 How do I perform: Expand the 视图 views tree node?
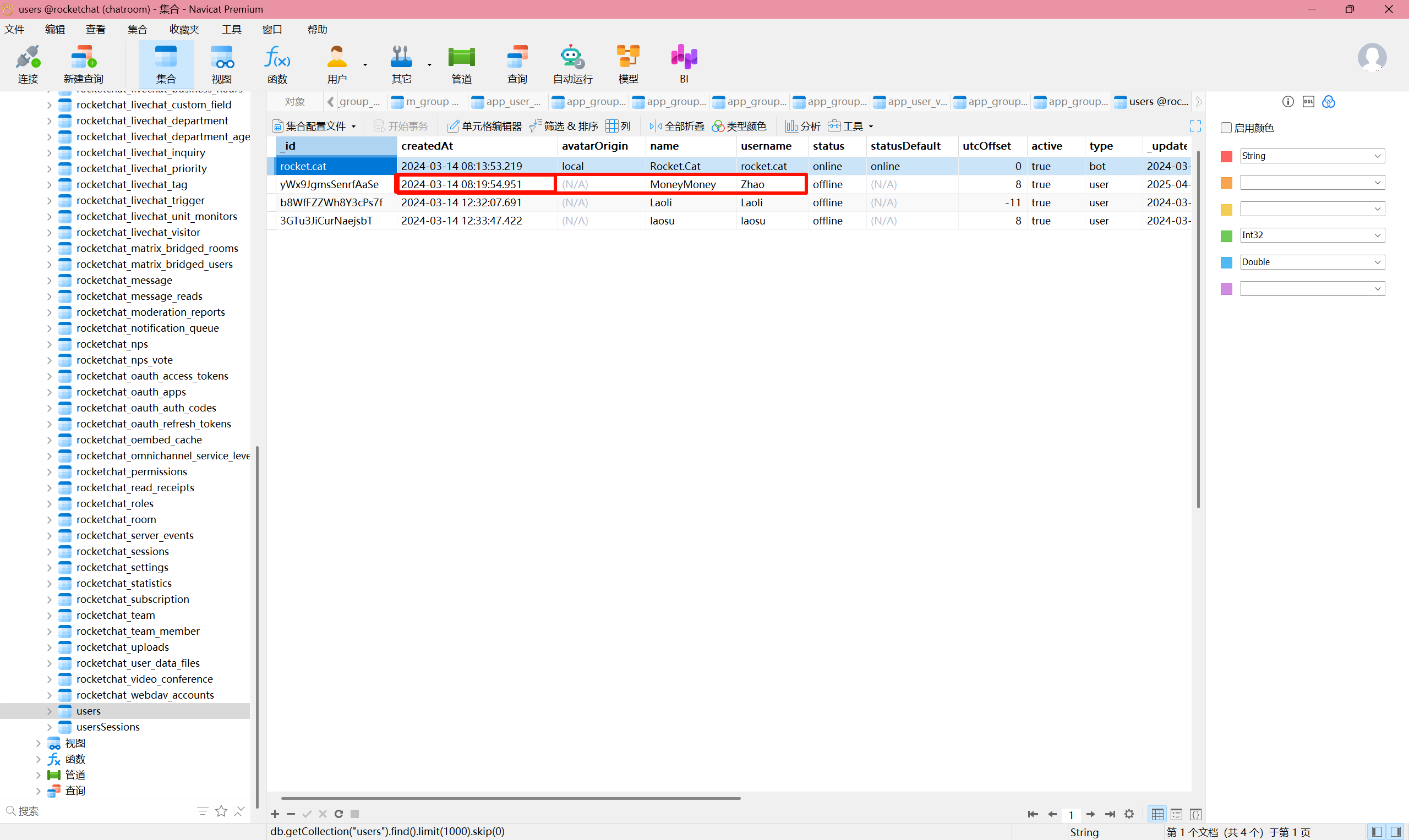[38, 743]
